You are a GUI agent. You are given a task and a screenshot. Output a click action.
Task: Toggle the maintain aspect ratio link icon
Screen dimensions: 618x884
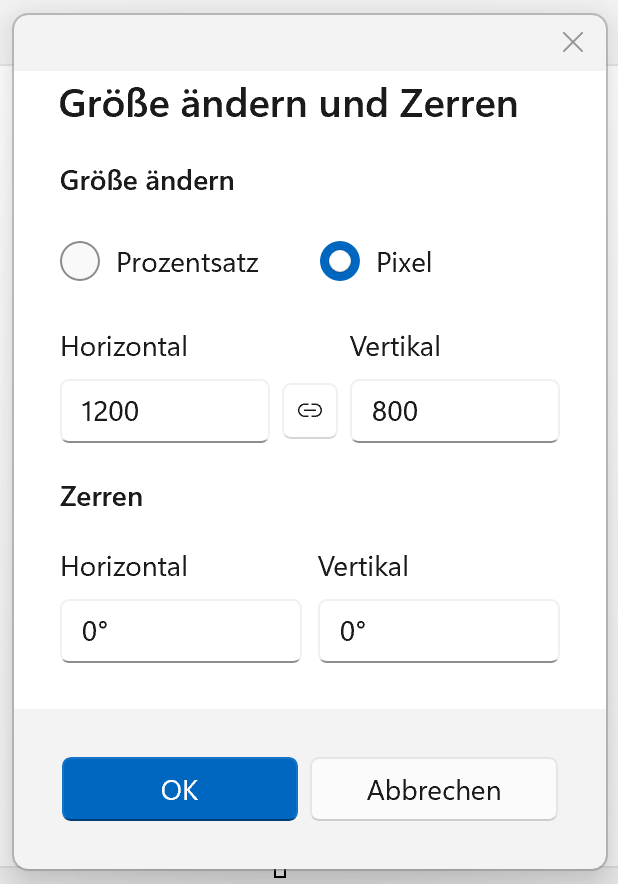pos(310,411)
